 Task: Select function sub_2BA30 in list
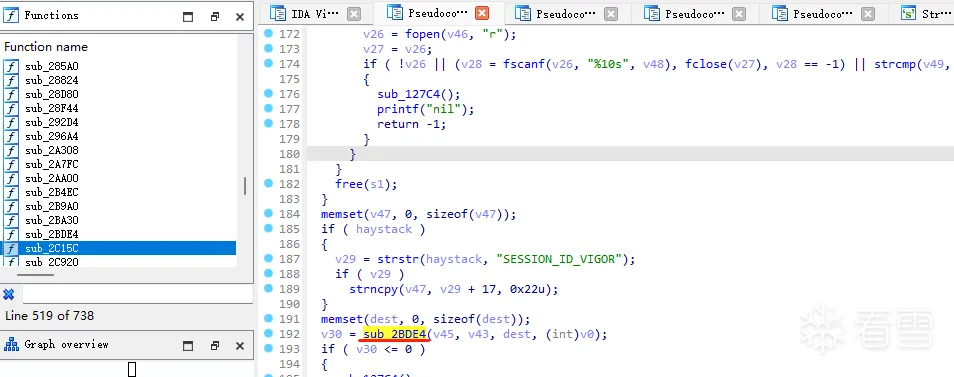click(x=52, y=220)
